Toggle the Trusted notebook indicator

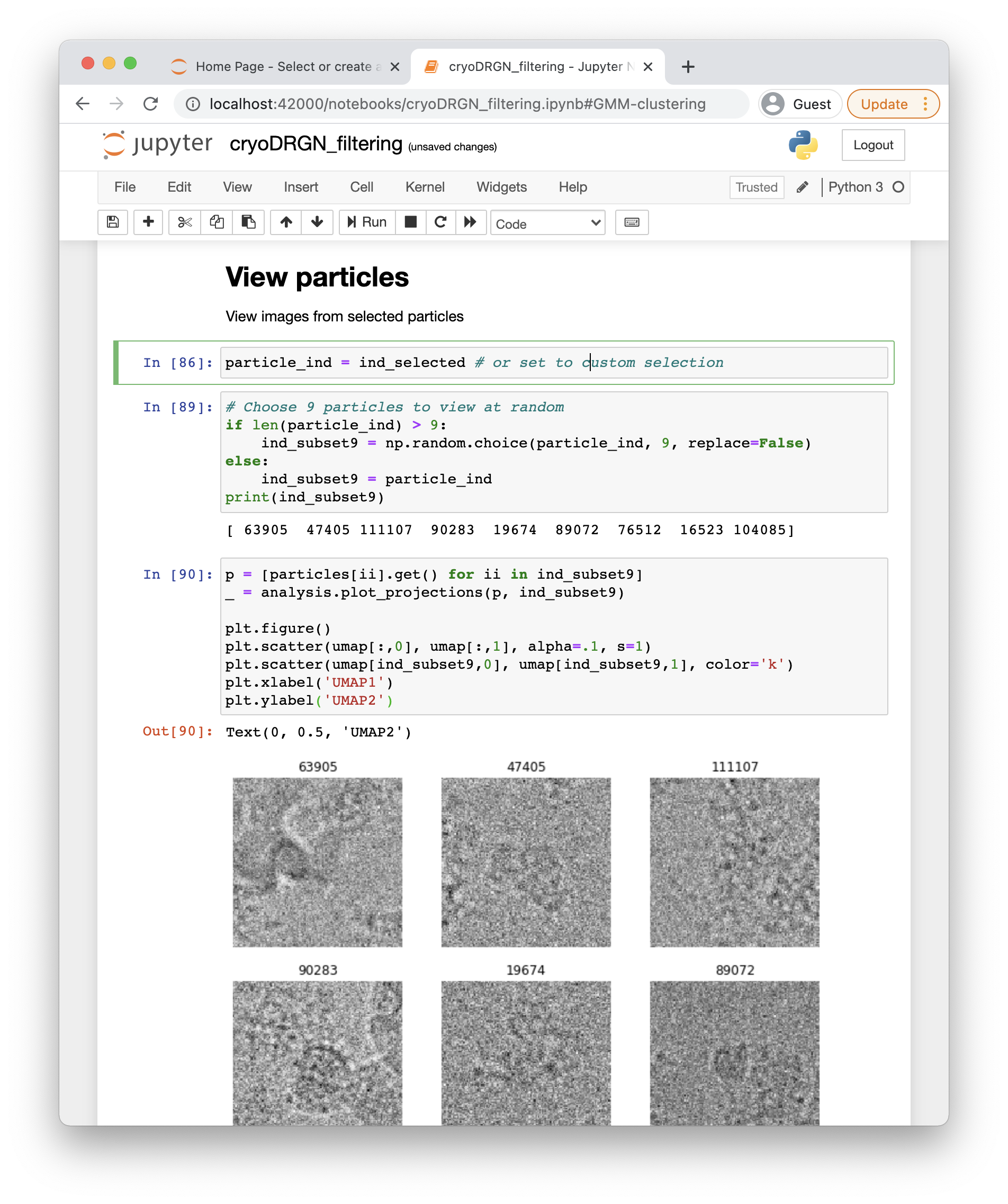(x=755, y=187)
